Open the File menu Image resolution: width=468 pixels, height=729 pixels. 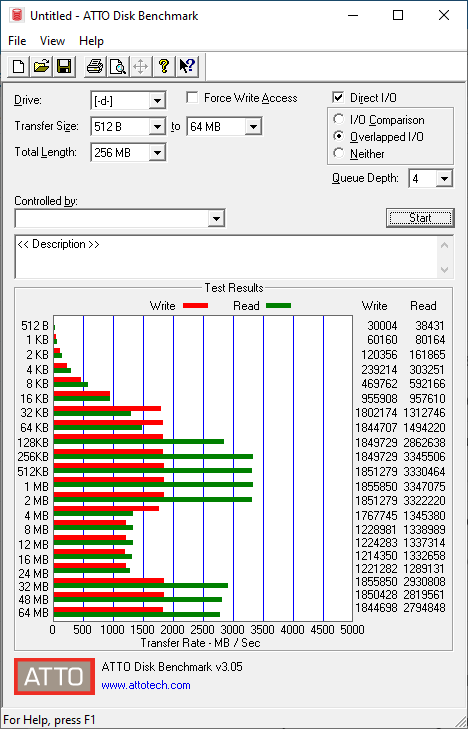click(x=17, y=41)
